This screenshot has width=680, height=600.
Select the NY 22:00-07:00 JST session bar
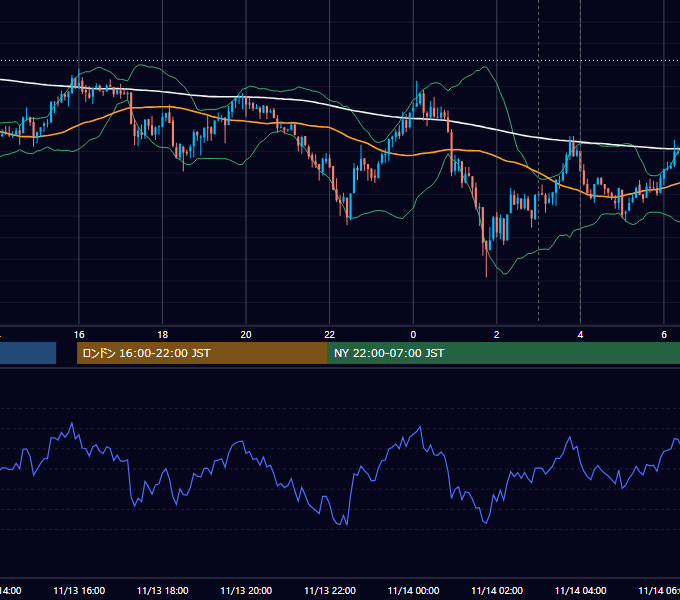pos(503,353)
